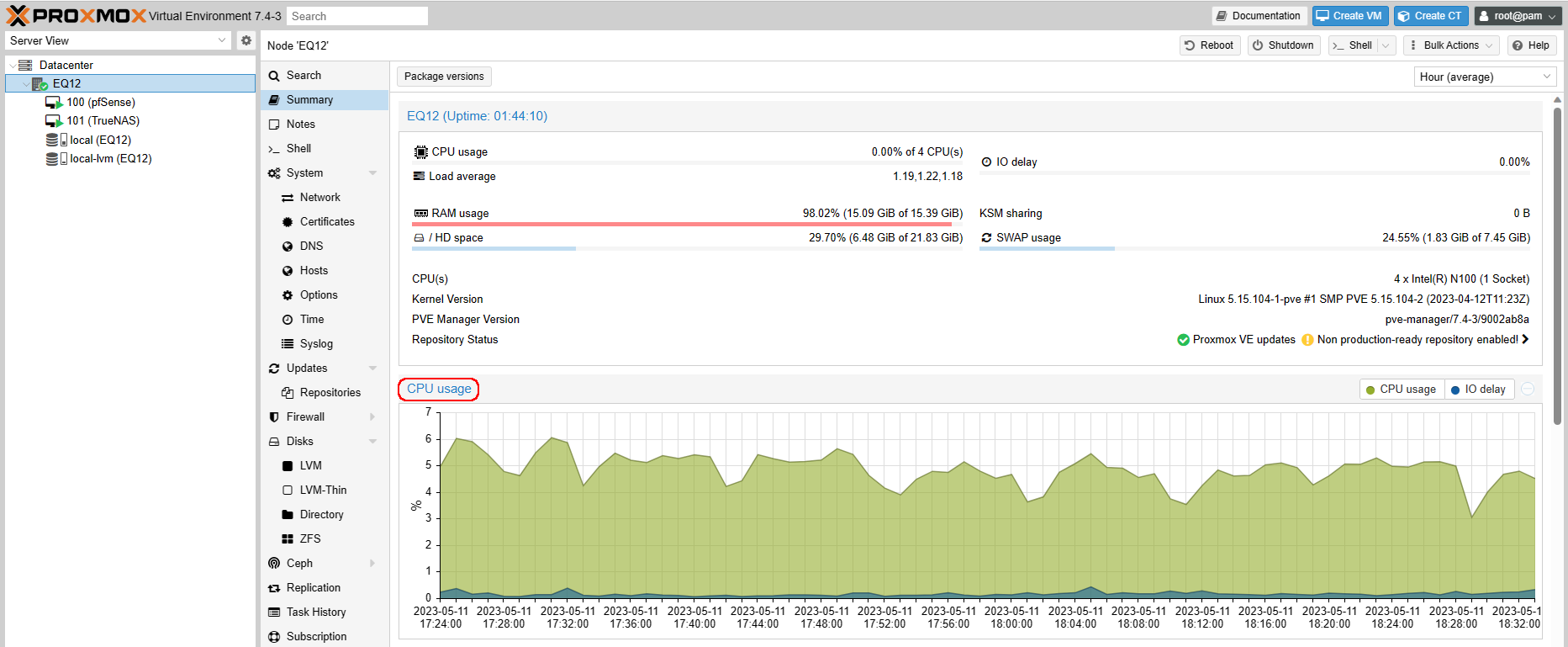Click the Certificates badge icon
The image size is (1568, 647).
click(288, 222)
